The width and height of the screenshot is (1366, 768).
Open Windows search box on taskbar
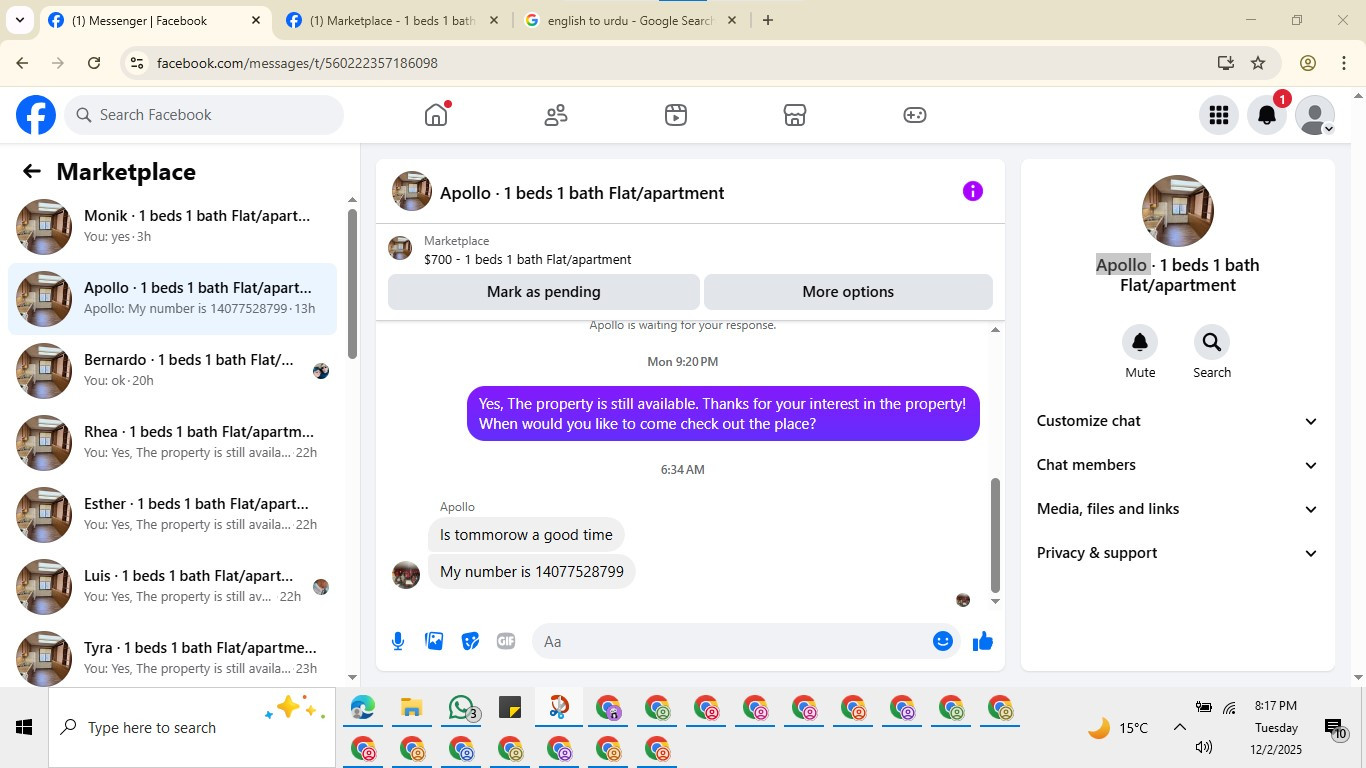tap(192, 728)
